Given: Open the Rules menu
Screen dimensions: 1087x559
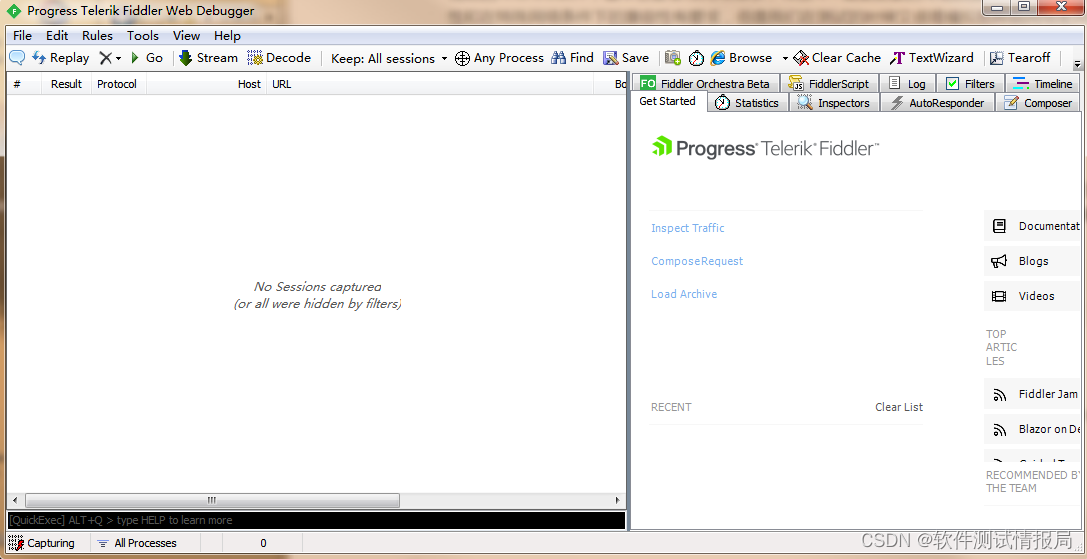Looking at the screenshot, I should (97, 35).
